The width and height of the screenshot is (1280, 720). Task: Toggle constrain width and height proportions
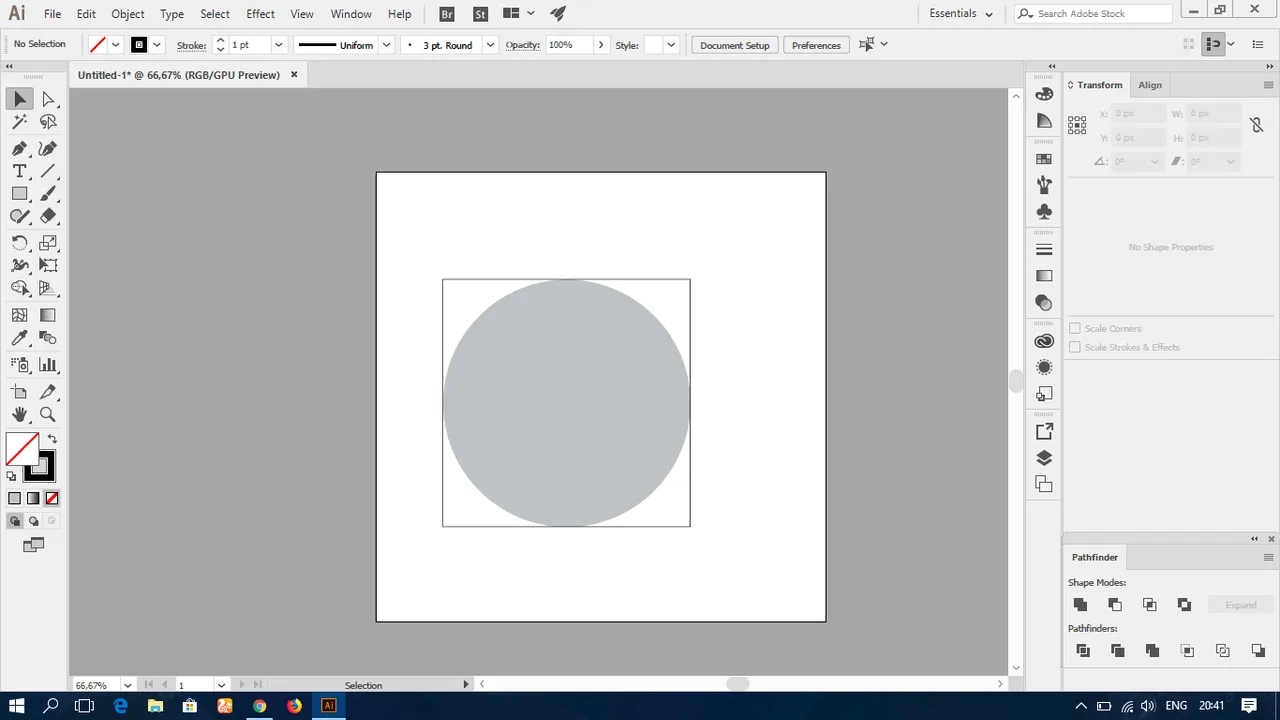tap(1256, 125)
